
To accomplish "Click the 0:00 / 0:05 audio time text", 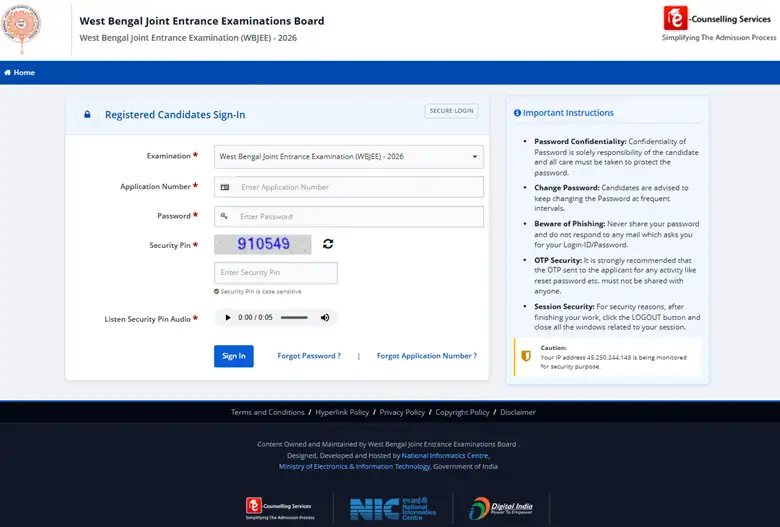I will pos(255,317).
